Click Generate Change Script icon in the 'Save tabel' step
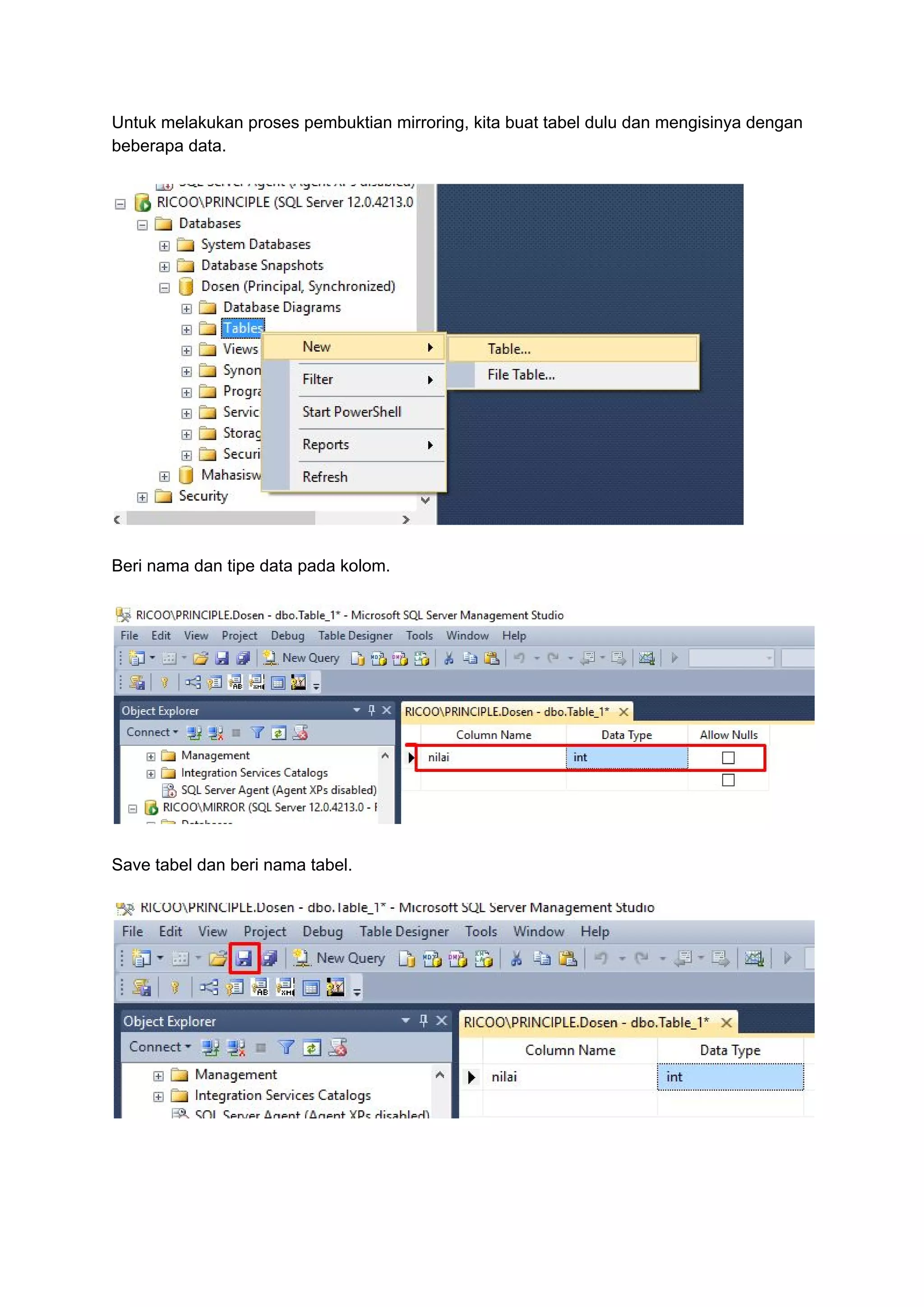The image size is (924, 1307). pos(142,987)
